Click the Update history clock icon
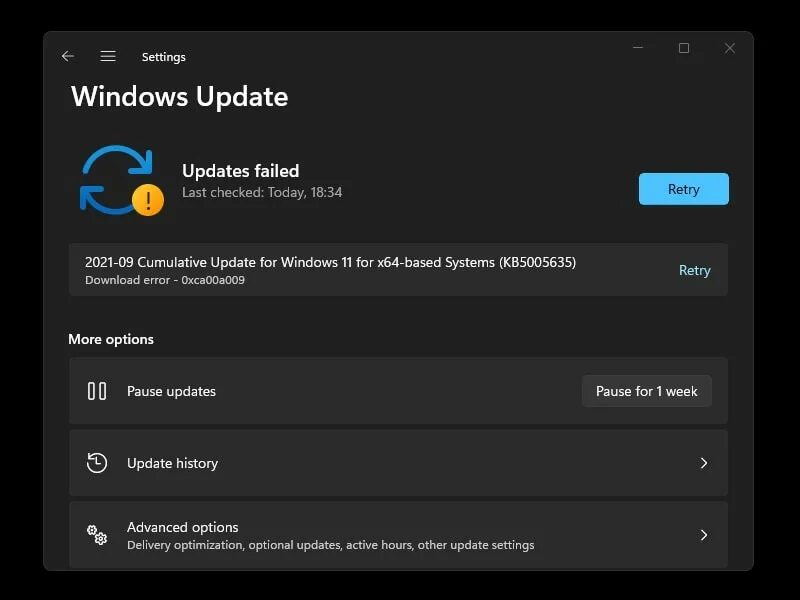 click(97, 463)
